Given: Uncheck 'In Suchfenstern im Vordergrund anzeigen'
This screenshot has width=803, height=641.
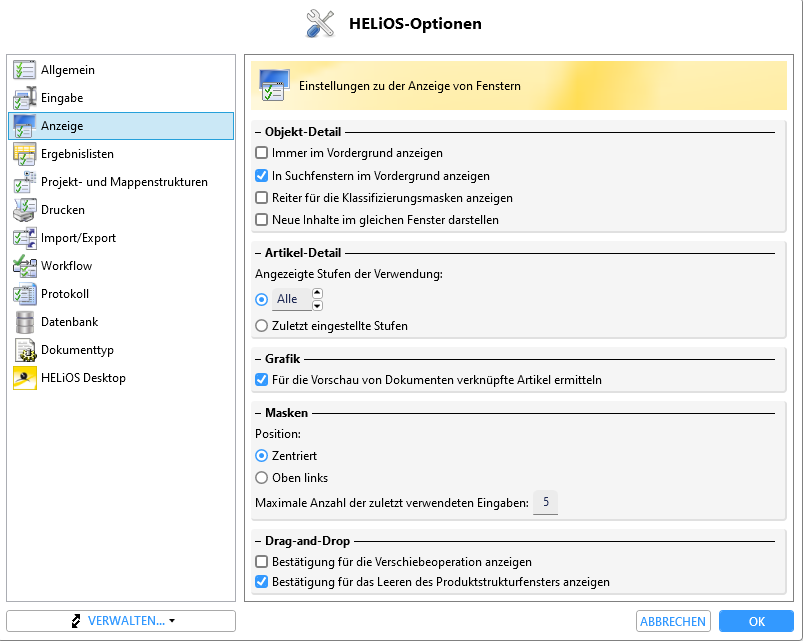Looking at the screenshot, I should pyautogui.click(x=262, y=175).
